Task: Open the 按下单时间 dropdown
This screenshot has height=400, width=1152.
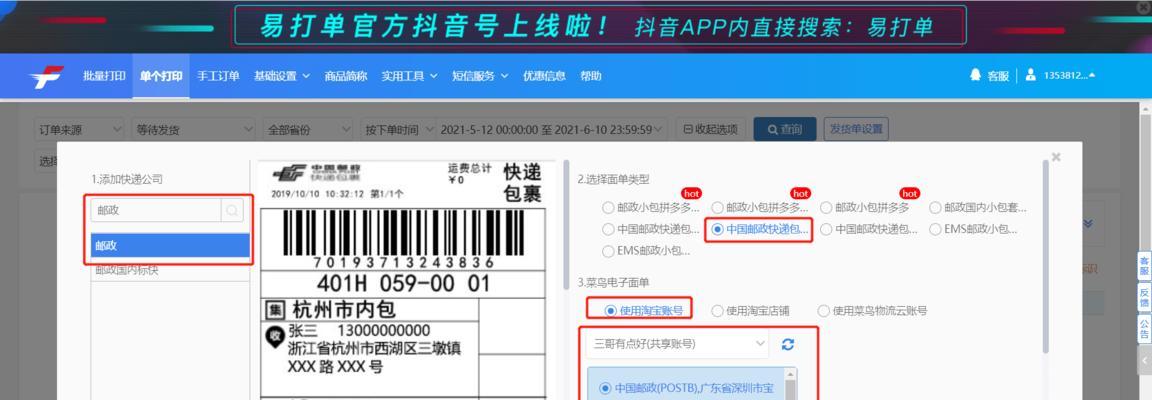Action: point(400,129)
